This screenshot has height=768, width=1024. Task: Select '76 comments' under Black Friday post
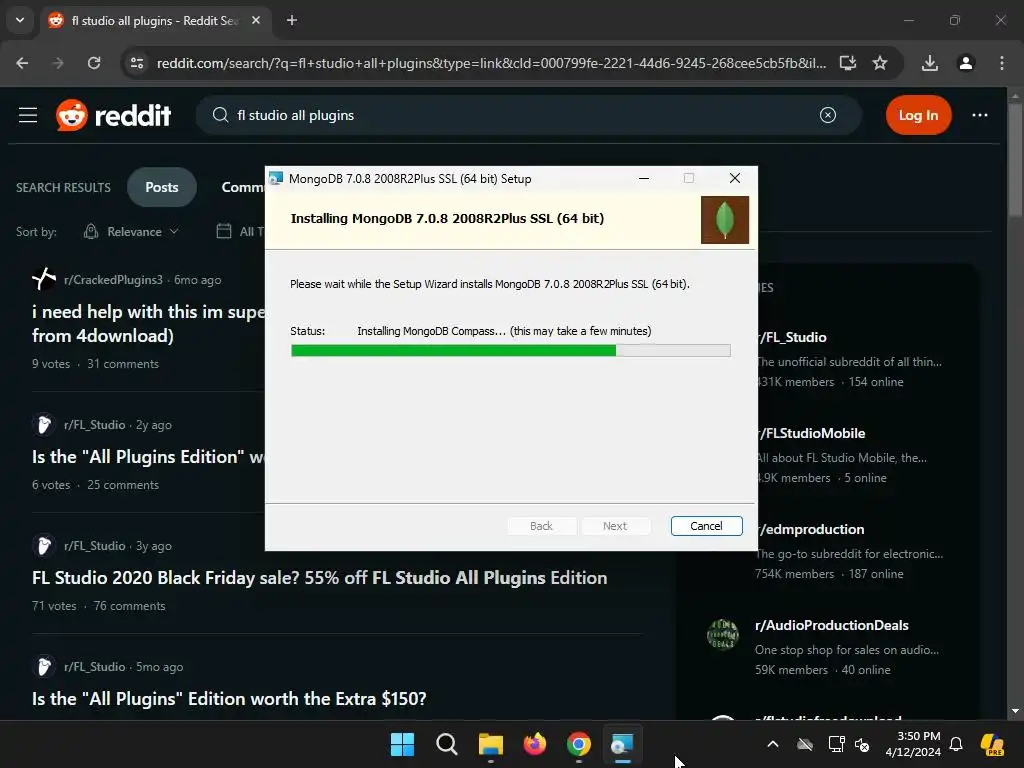[x=129, y=606]
